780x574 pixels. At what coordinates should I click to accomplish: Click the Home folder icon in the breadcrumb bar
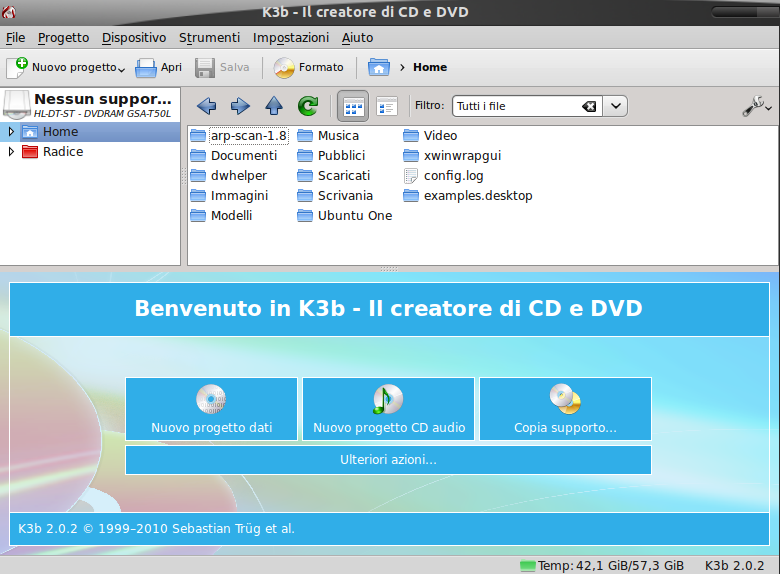[x=379, y=67]
